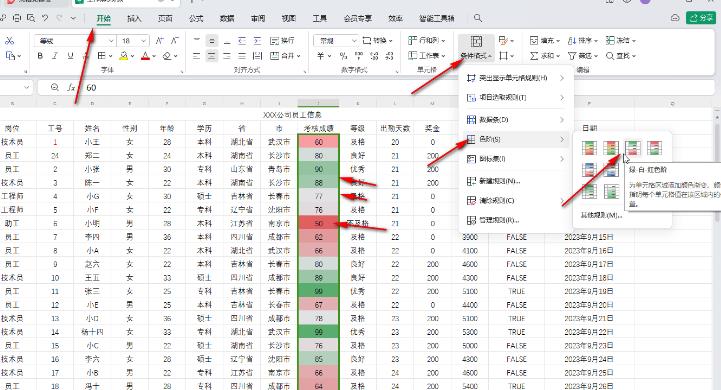Screen dimensions: 721x390
Task: Toggle justify horizontal alignment
Action: pyautogui.click(x=242, y=56)
